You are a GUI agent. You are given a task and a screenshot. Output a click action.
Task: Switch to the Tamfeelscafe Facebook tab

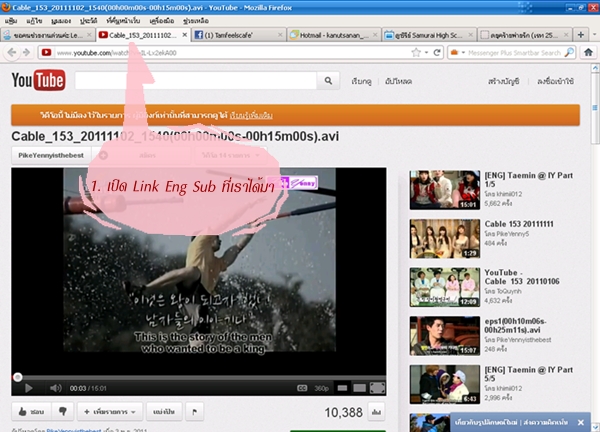point(238,35)
